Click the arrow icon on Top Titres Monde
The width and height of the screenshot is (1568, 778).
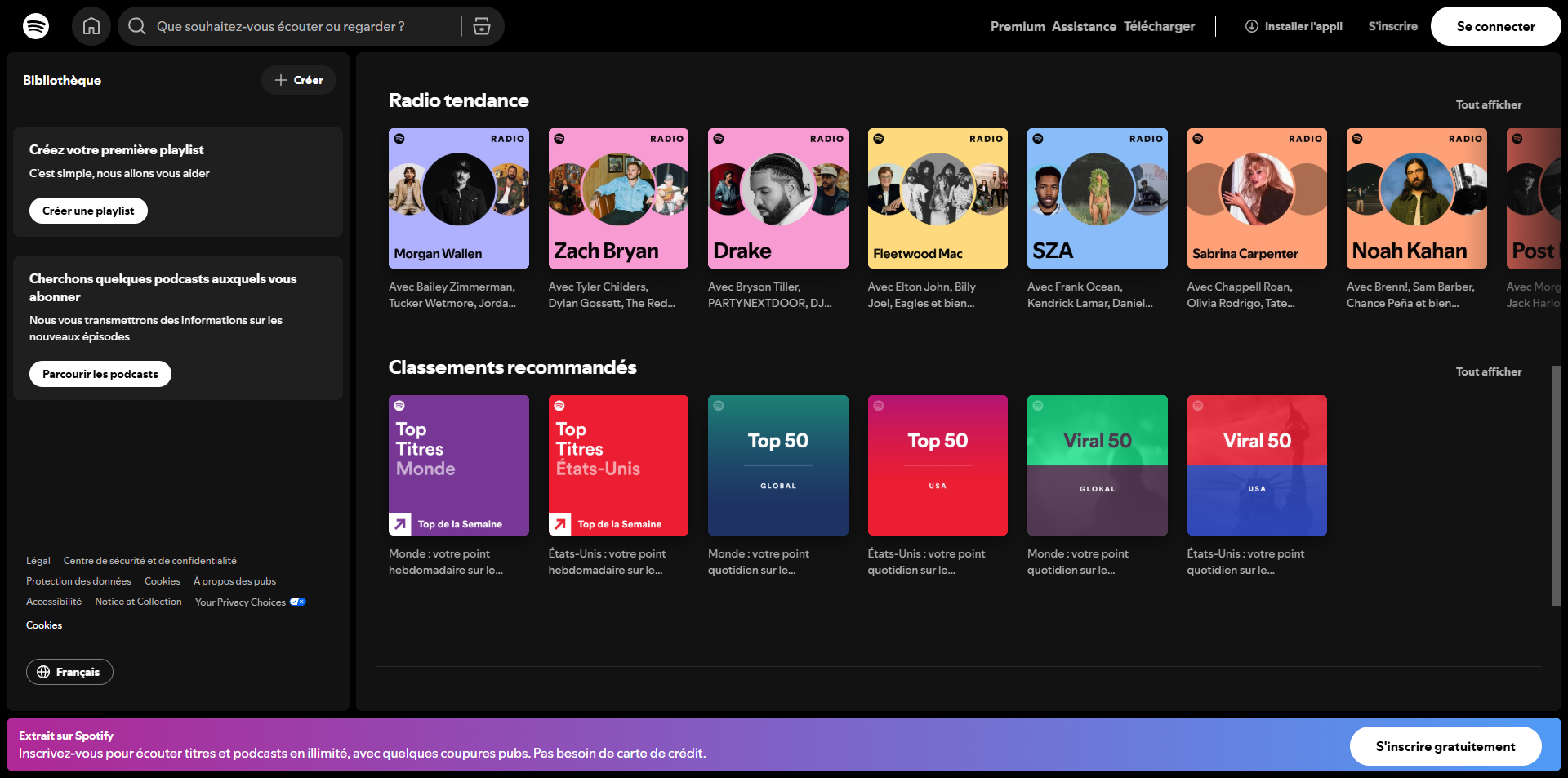coord(400,524)
